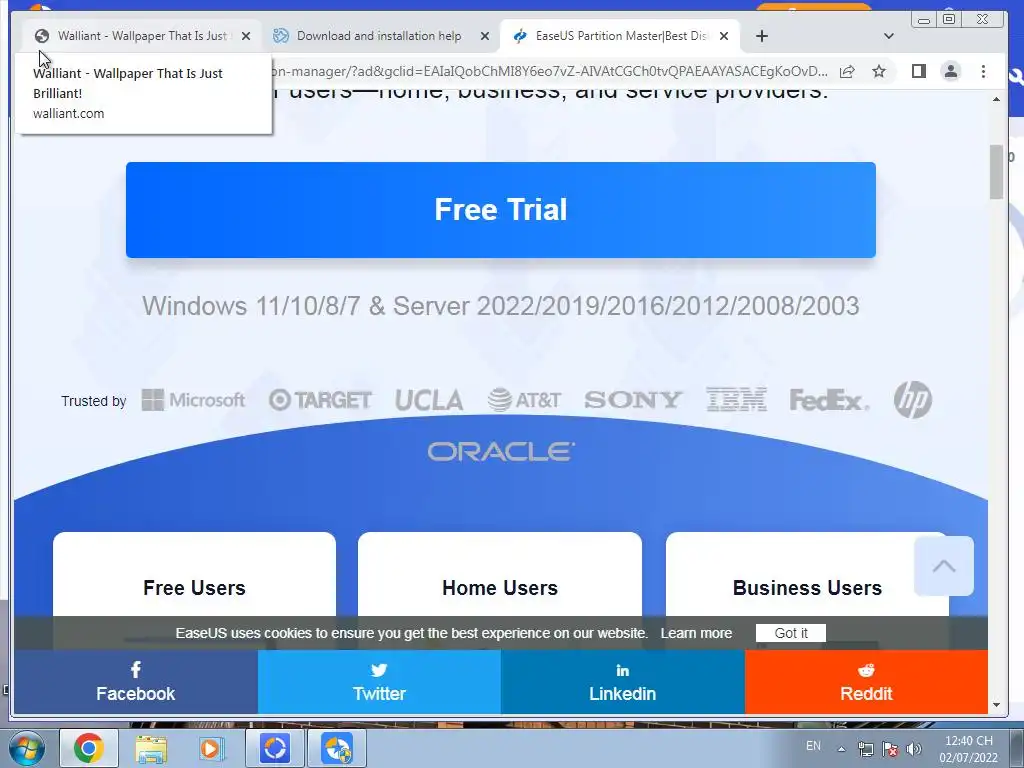The image size is (1024, 768).
Task: Click the UCLA logo
Action: coord(429,400)
